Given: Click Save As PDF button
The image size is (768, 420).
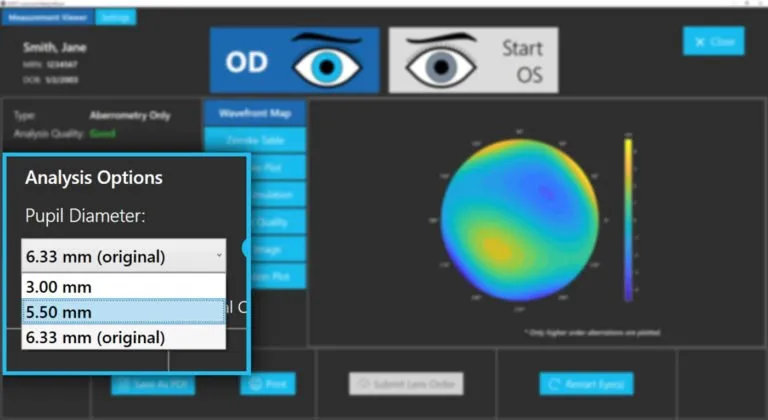Looking at the screenshot, I should coord(153,383).
